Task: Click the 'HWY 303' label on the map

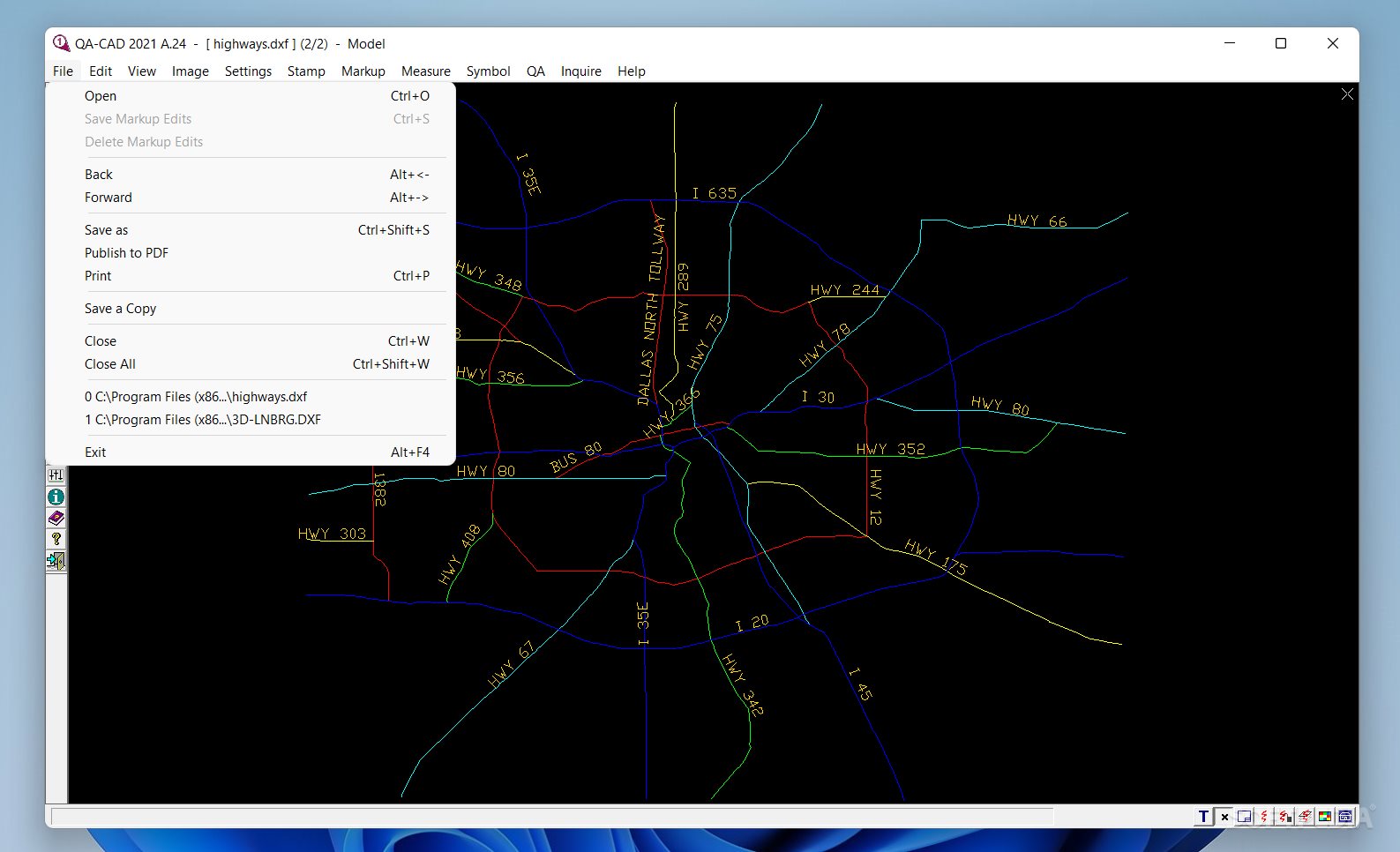Action: click(x=332, y=534)
